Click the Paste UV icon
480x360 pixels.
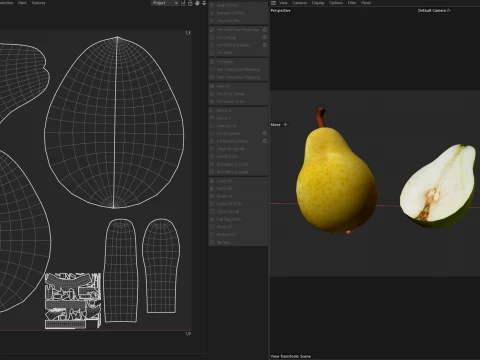click(x=212, y=188)
